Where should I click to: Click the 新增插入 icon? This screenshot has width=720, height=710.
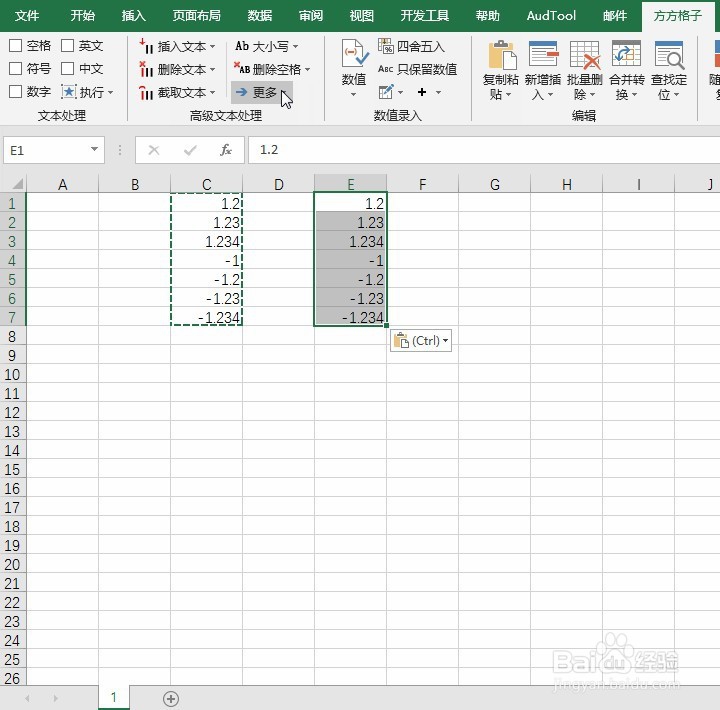click(543, 54)
